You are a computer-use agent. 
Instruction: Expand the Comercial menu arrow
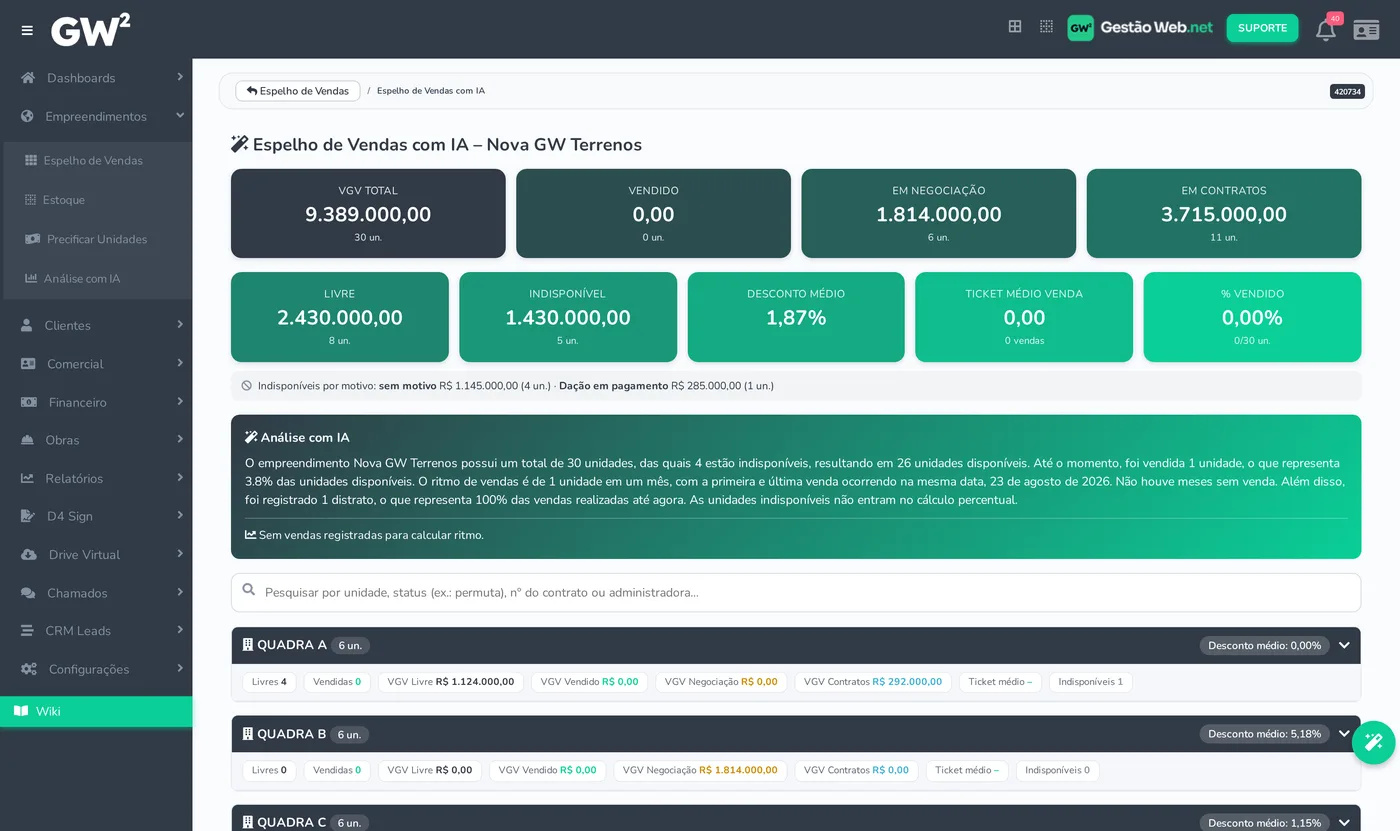[180, 363]
